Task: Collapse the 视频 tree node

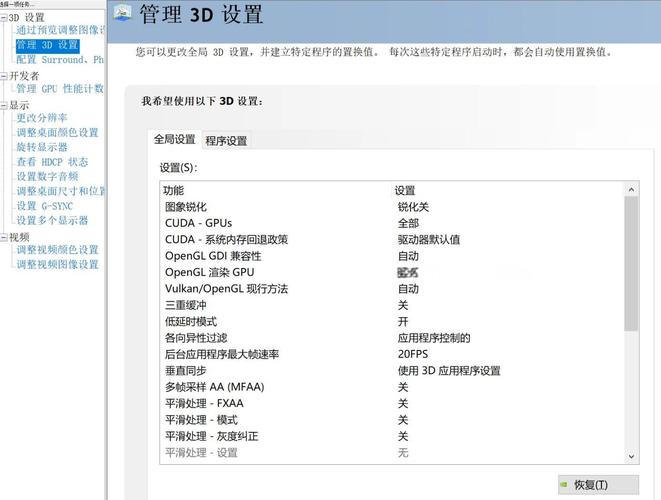Action: tap(4, 237)
